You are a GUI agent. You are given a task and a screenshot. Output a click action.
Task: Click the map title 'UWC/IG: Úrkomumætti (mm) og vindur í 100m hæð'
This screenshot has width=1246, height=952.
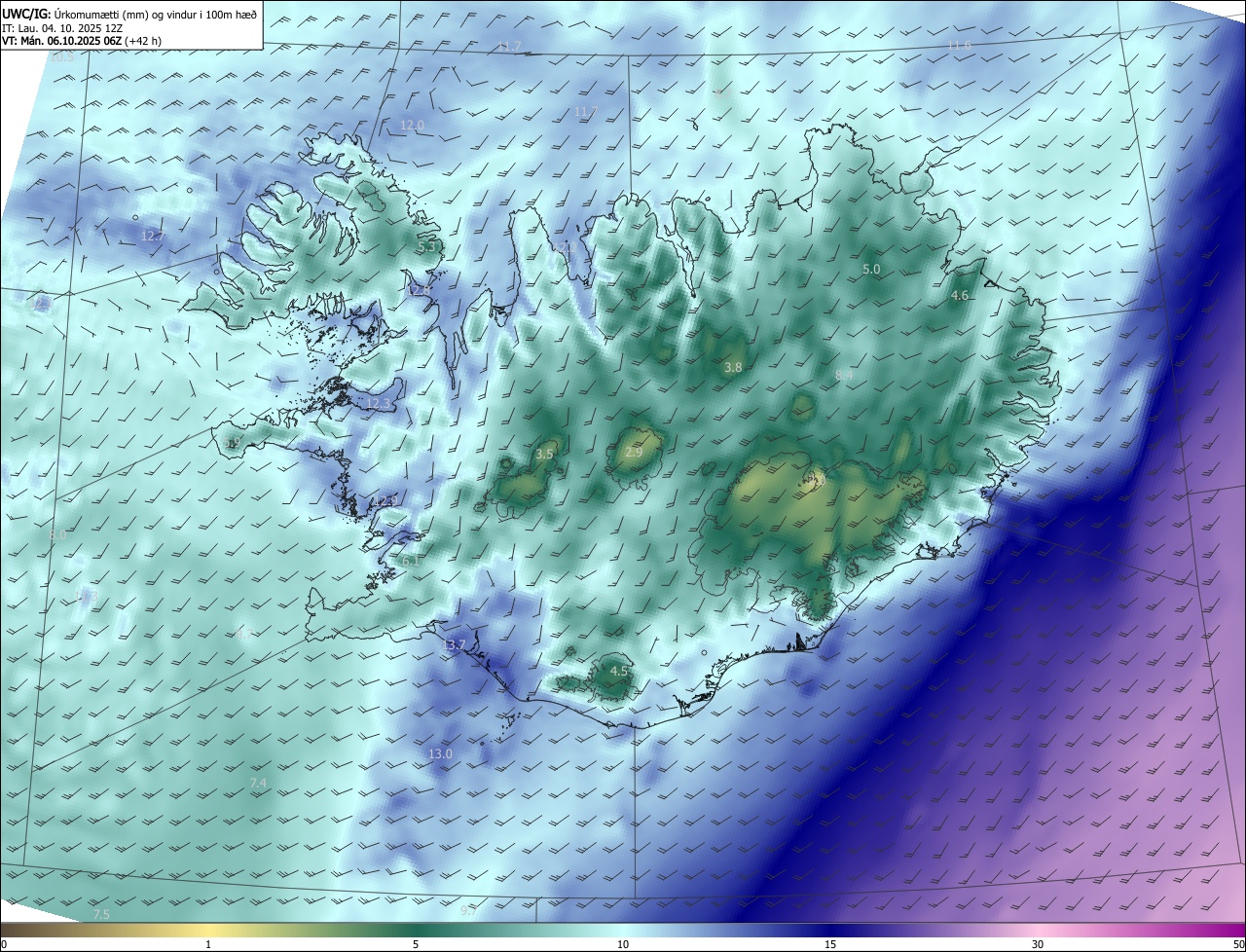point(129,14)
